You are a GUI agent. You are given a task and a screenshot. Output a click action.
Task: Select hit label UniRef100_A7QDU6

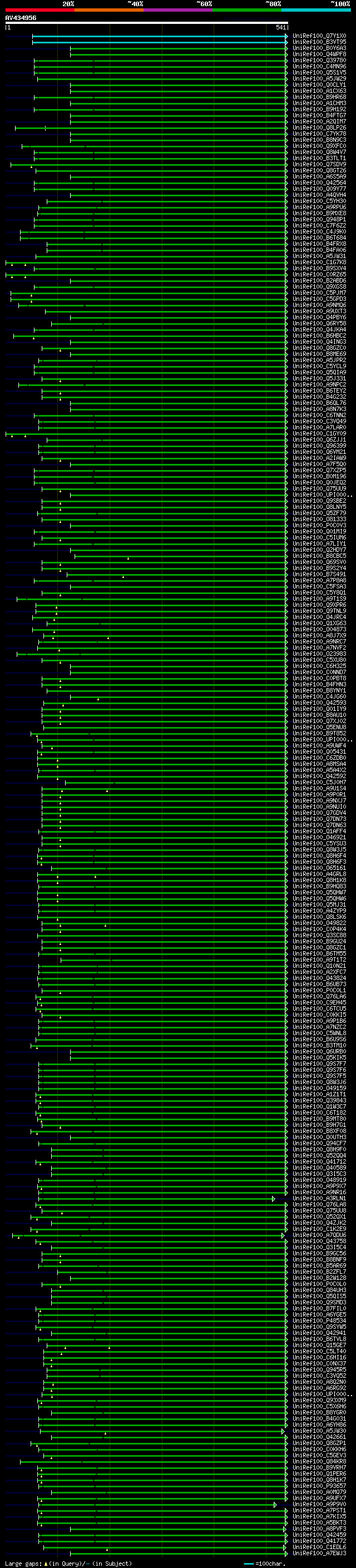[x=319, y=1235]
